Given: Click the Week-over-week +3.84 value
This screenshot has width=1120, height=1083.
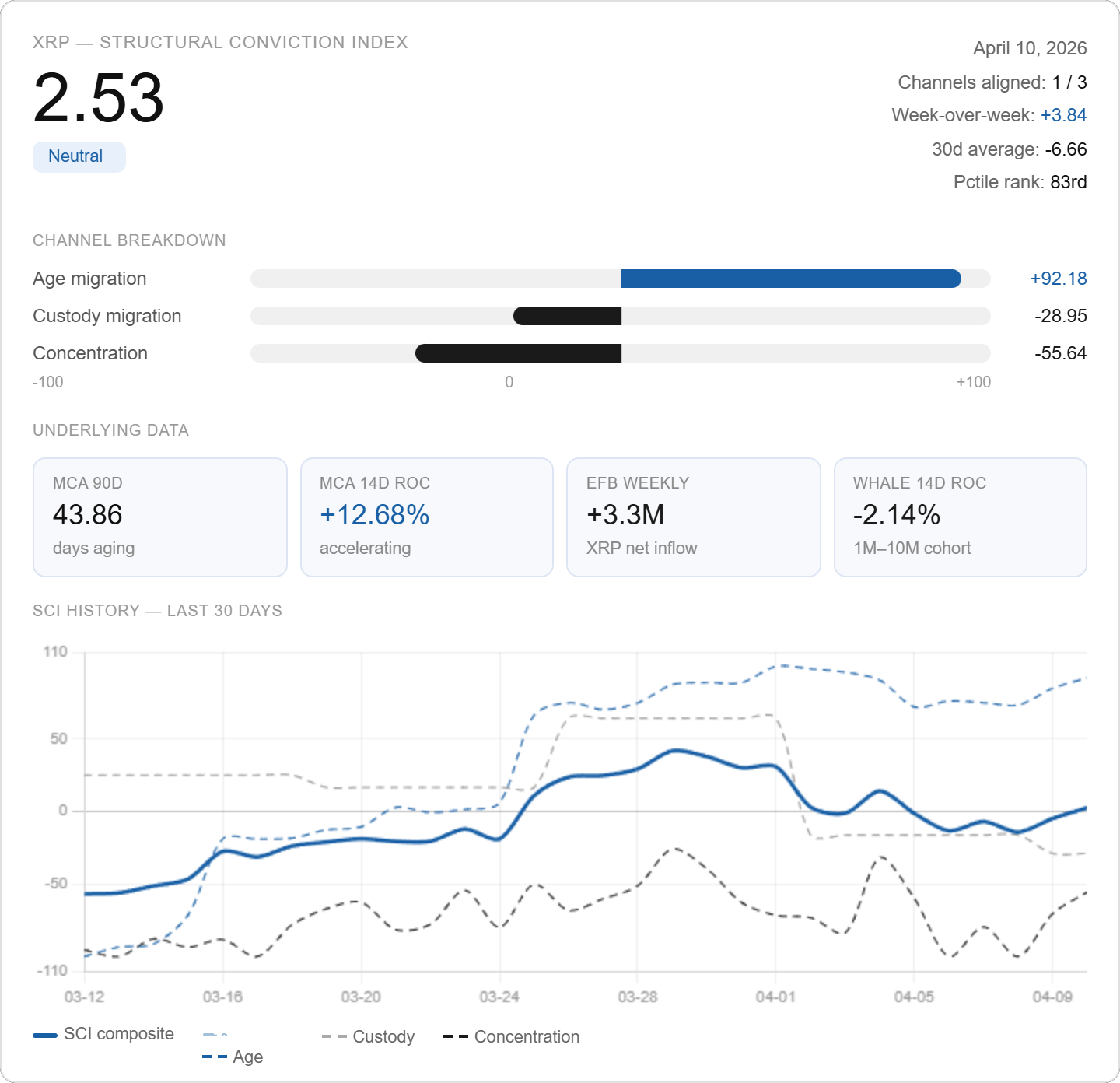Looking at the screenshot, I should [x=1063, y=115].
